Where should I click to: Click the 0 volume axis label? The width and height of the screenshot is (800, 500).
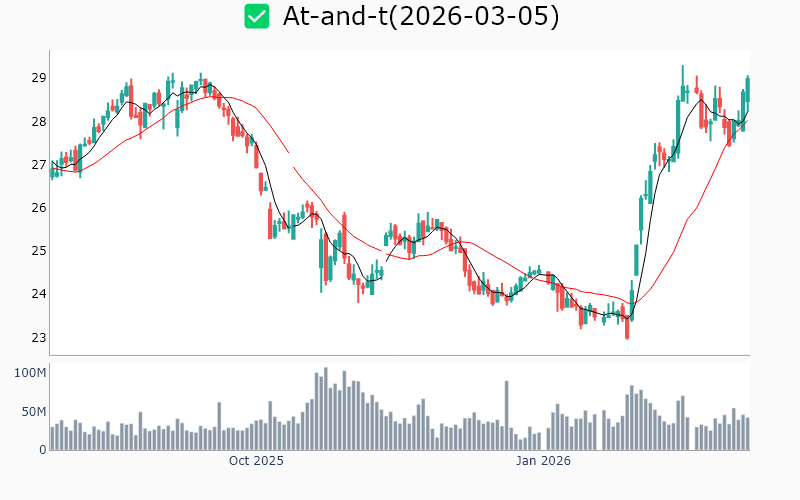[x=42, y=450]
